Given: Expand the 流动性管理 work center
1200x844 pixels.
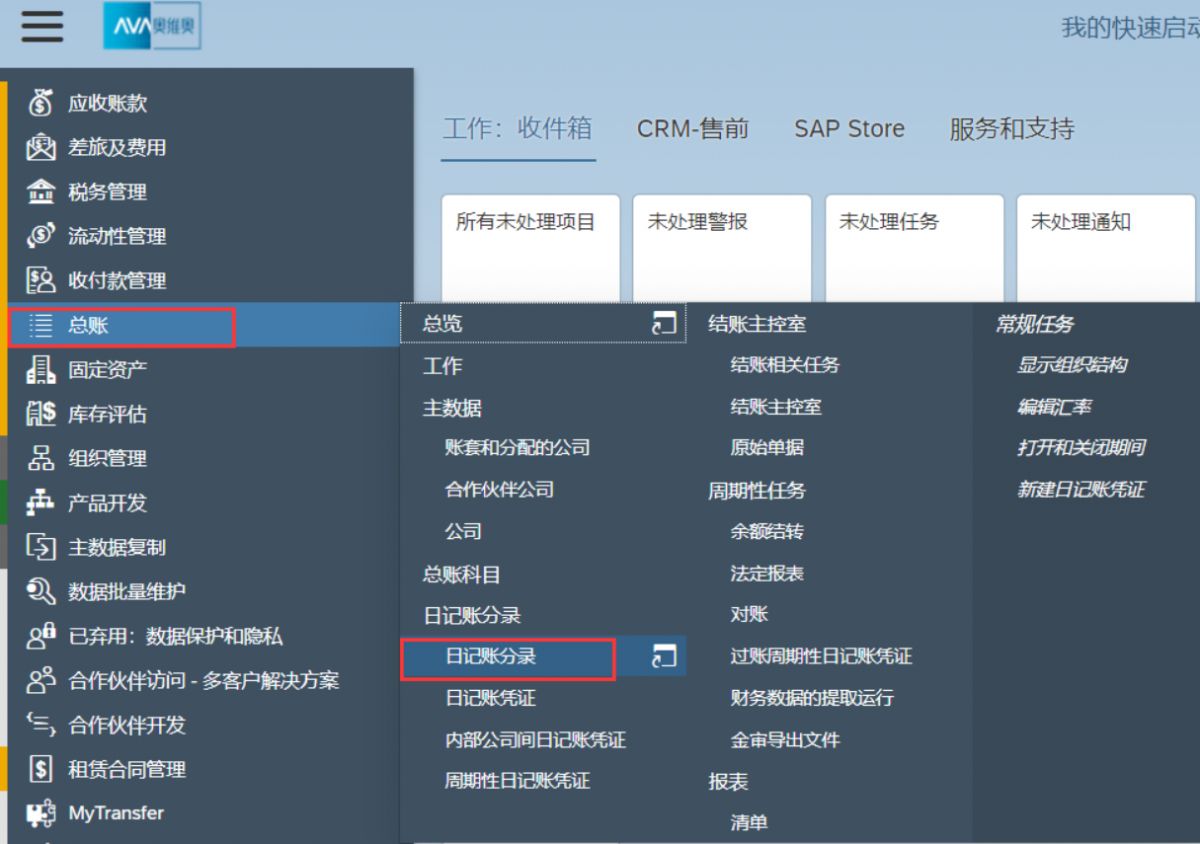Looking at the screenshot, I should [x=116, y=237].
